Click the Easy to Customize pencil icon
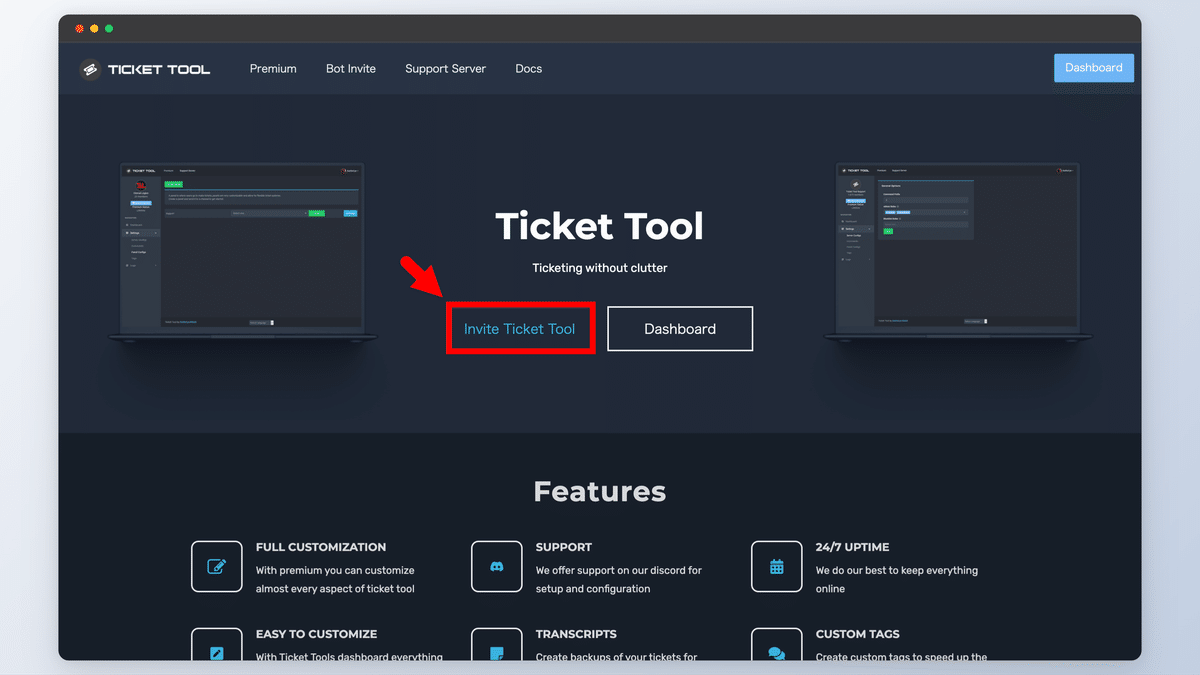This screenshot has height=675, width=1200. (x=217, y=645)
